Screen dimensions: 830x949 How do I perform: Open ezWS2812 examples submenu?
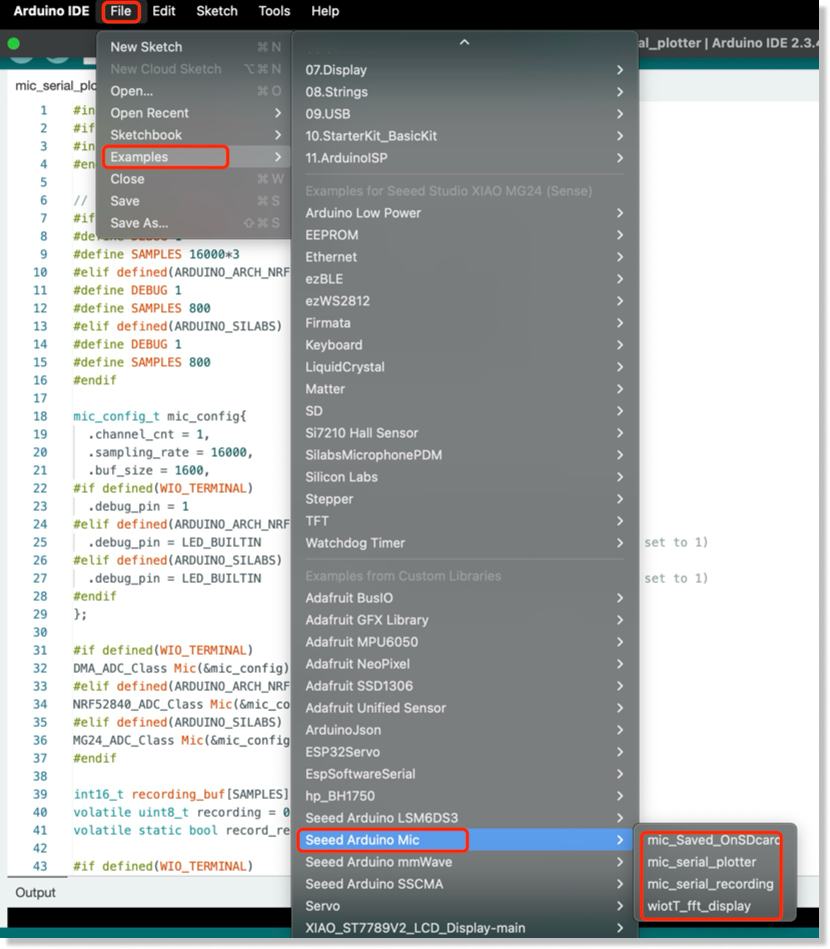pyautogui.click(x=464, y=301)
